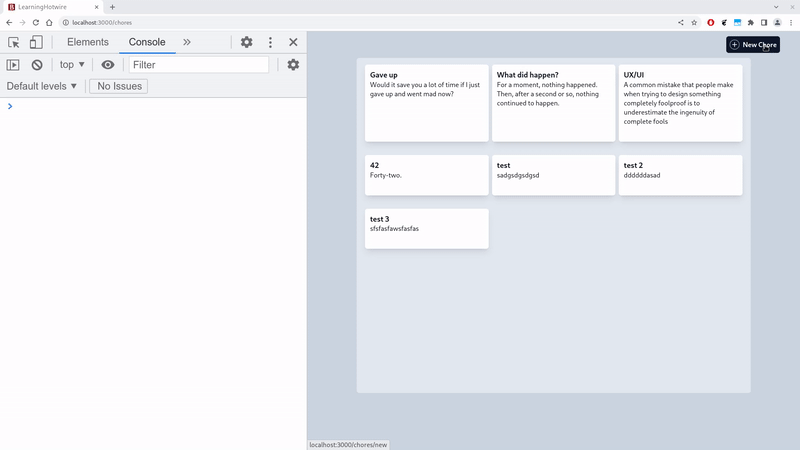
Task: Bookmark this page with the star icon
Action: 694,22
